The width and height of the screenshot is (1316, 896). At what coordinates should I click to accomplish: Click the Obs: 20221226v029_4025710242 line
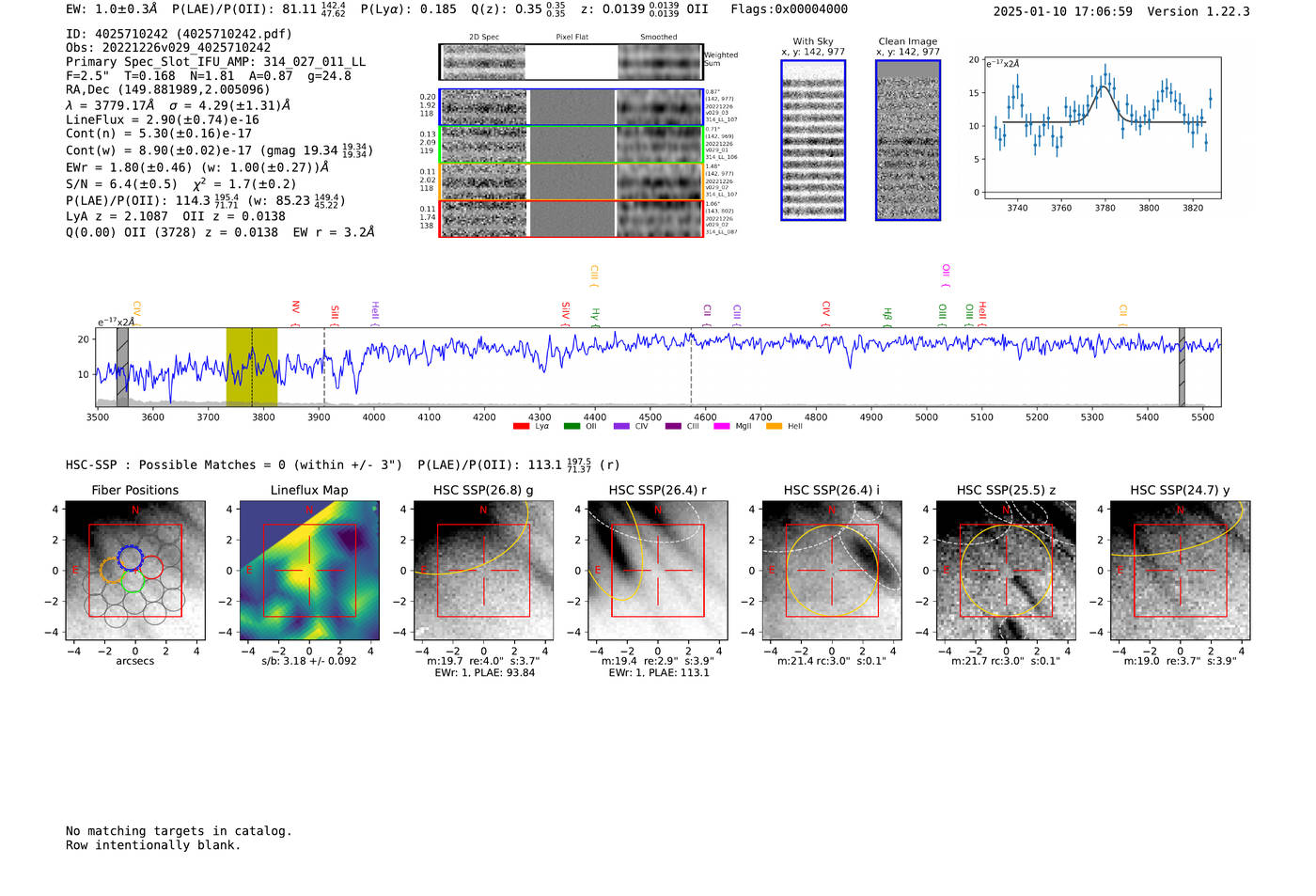pyautogui.click(x=168, y=48)
